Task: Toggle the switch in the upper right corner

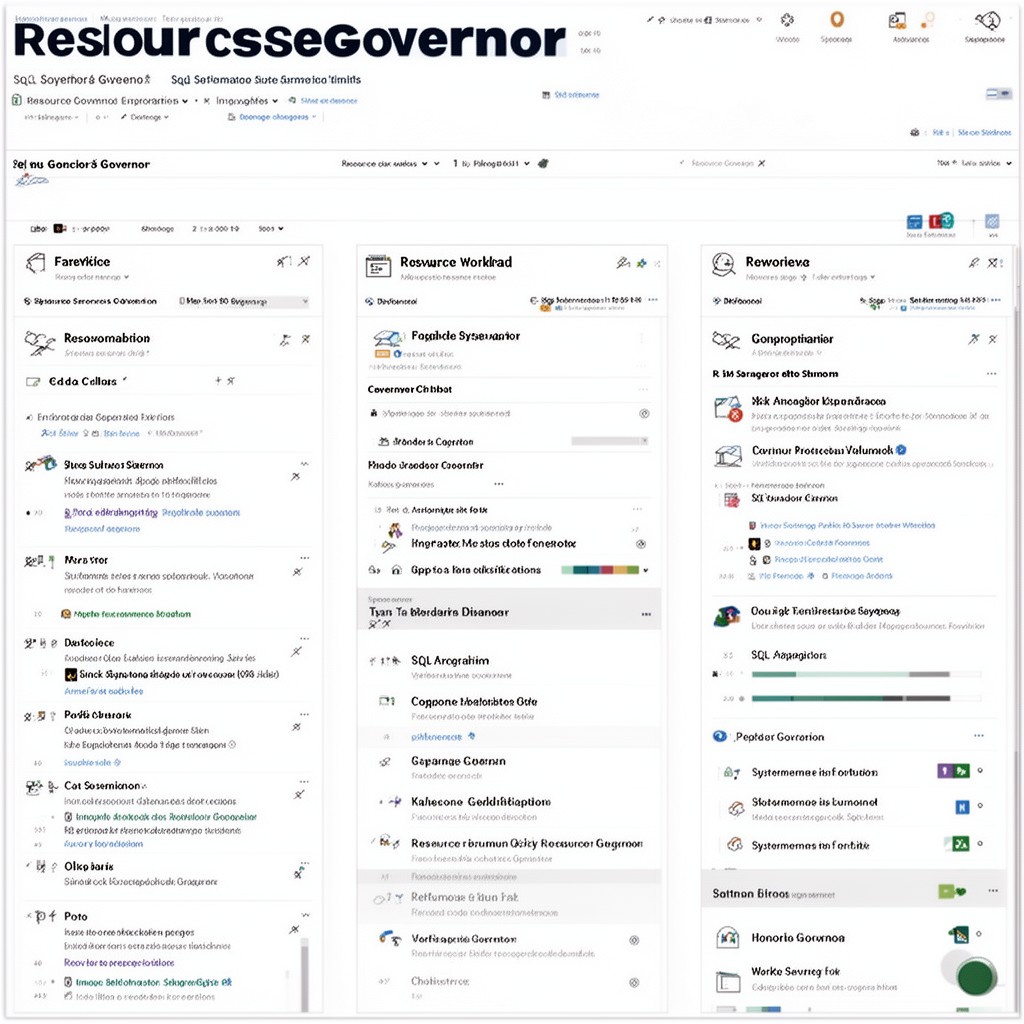Action: pyautogui.click(x=999, y=94)
